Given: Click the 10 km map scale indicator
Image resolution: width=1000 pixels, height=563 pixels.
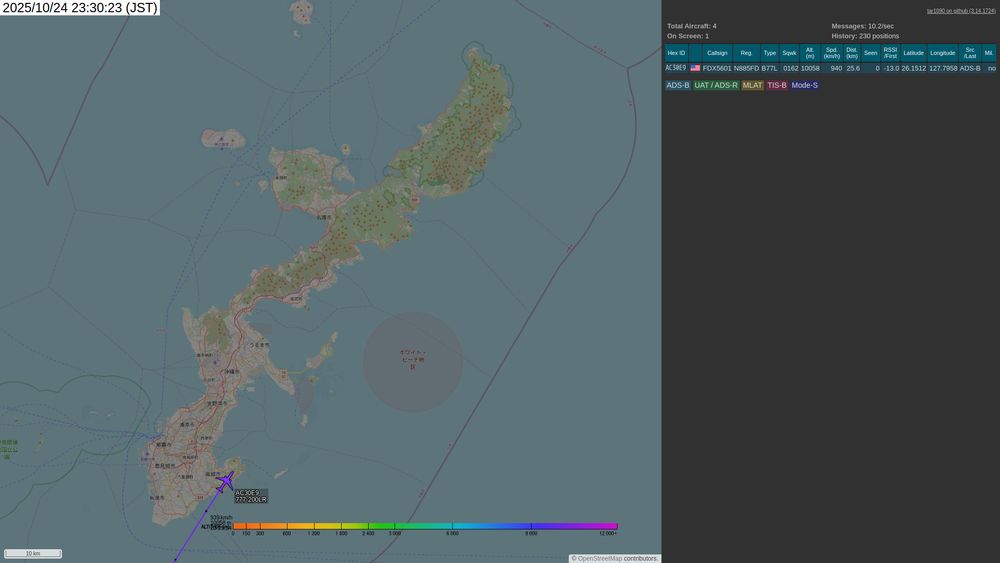Looking at the screenshot, I should 33,553.
